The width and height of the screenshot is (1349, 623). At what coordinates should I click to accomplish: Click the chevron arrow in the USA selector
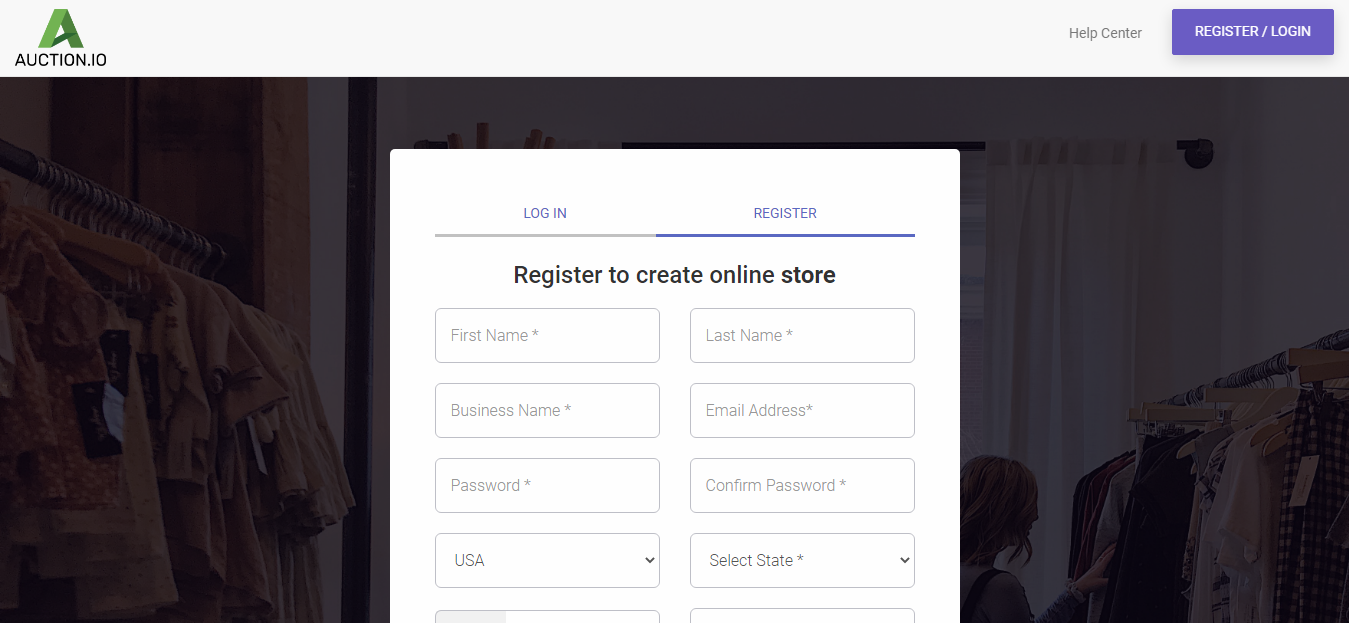pos(648,561)
